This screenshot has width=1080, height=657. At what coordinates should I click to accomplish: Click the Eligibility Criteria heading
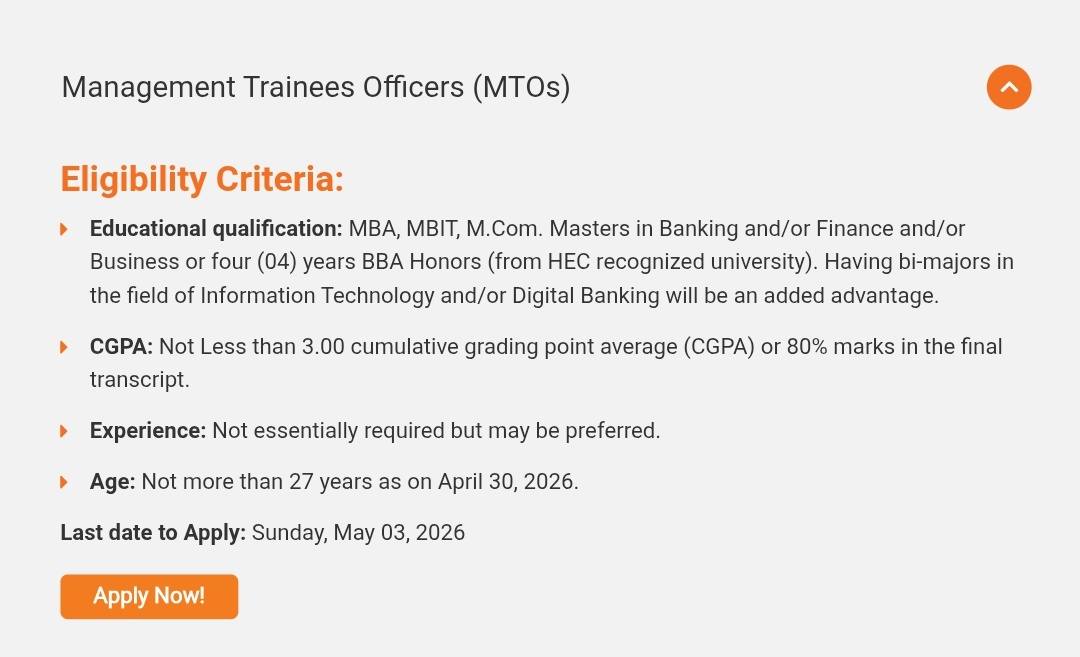201,179
